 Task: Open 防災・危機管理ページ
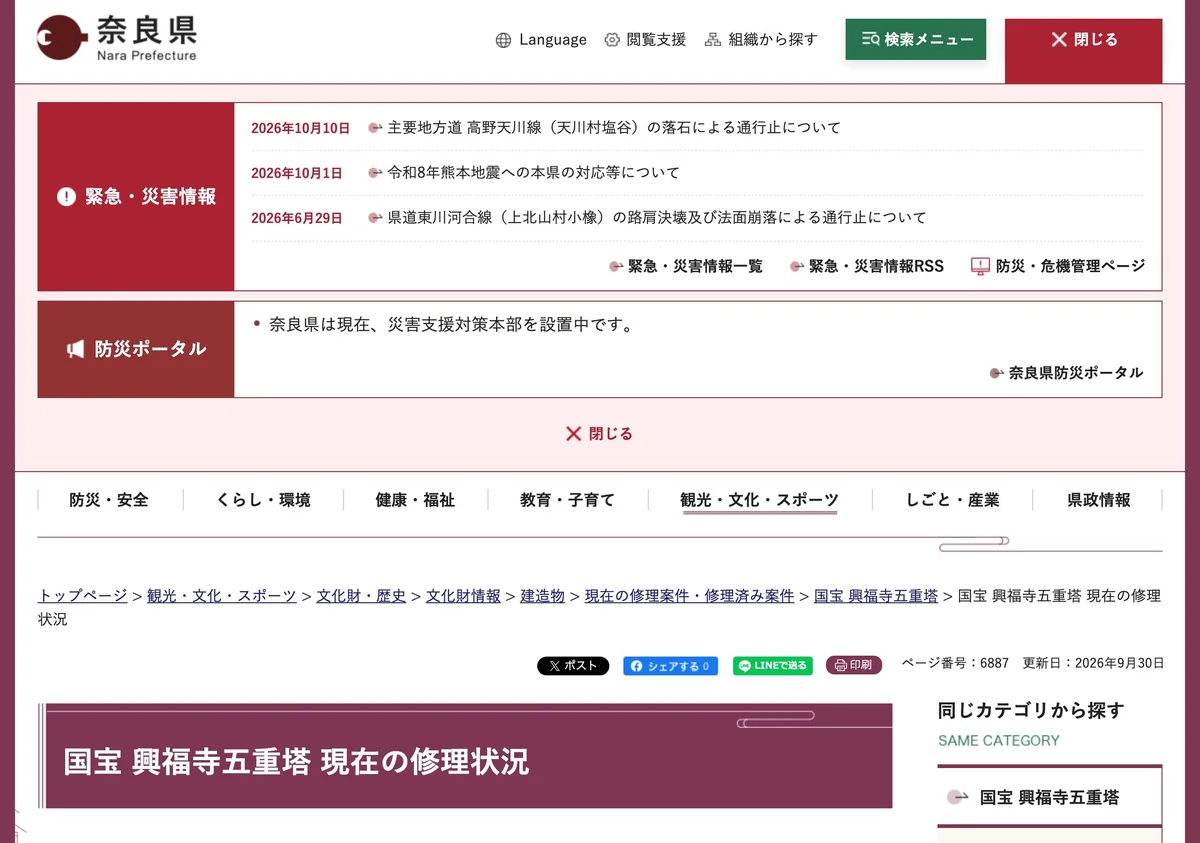1058,266
